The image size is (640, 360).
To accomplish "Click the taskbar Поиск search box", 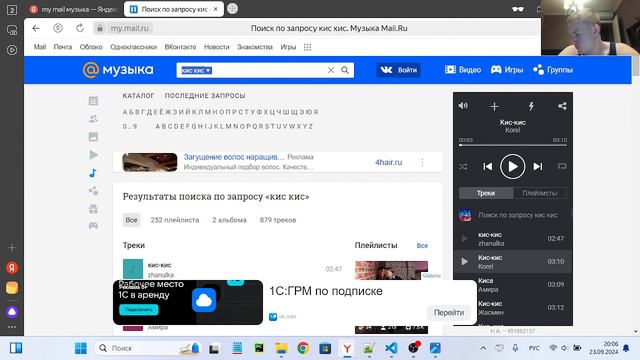I will click(x=148, y=348).
